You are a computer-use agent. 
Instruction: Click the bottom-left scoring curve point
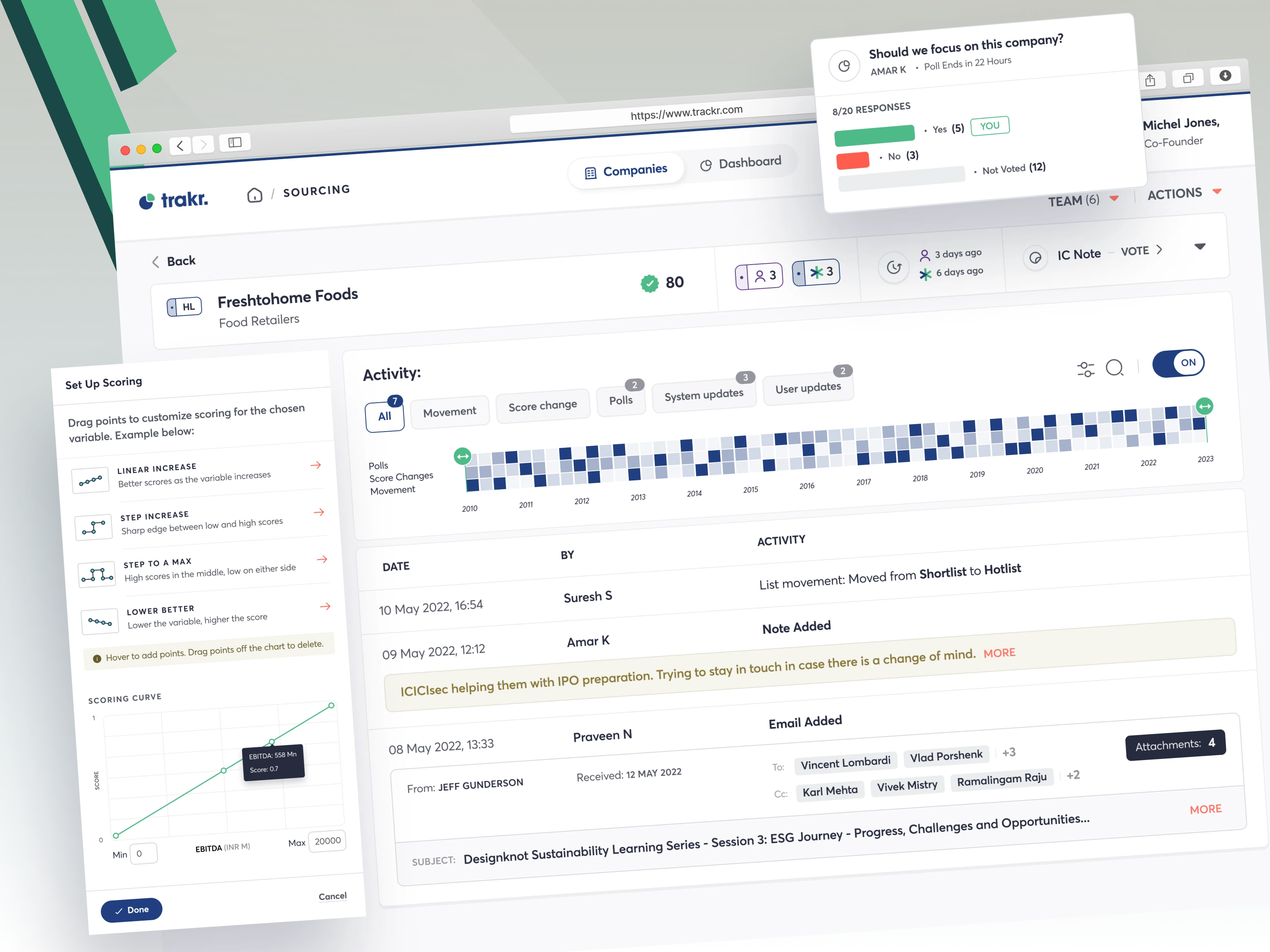[x=116, y=835]
